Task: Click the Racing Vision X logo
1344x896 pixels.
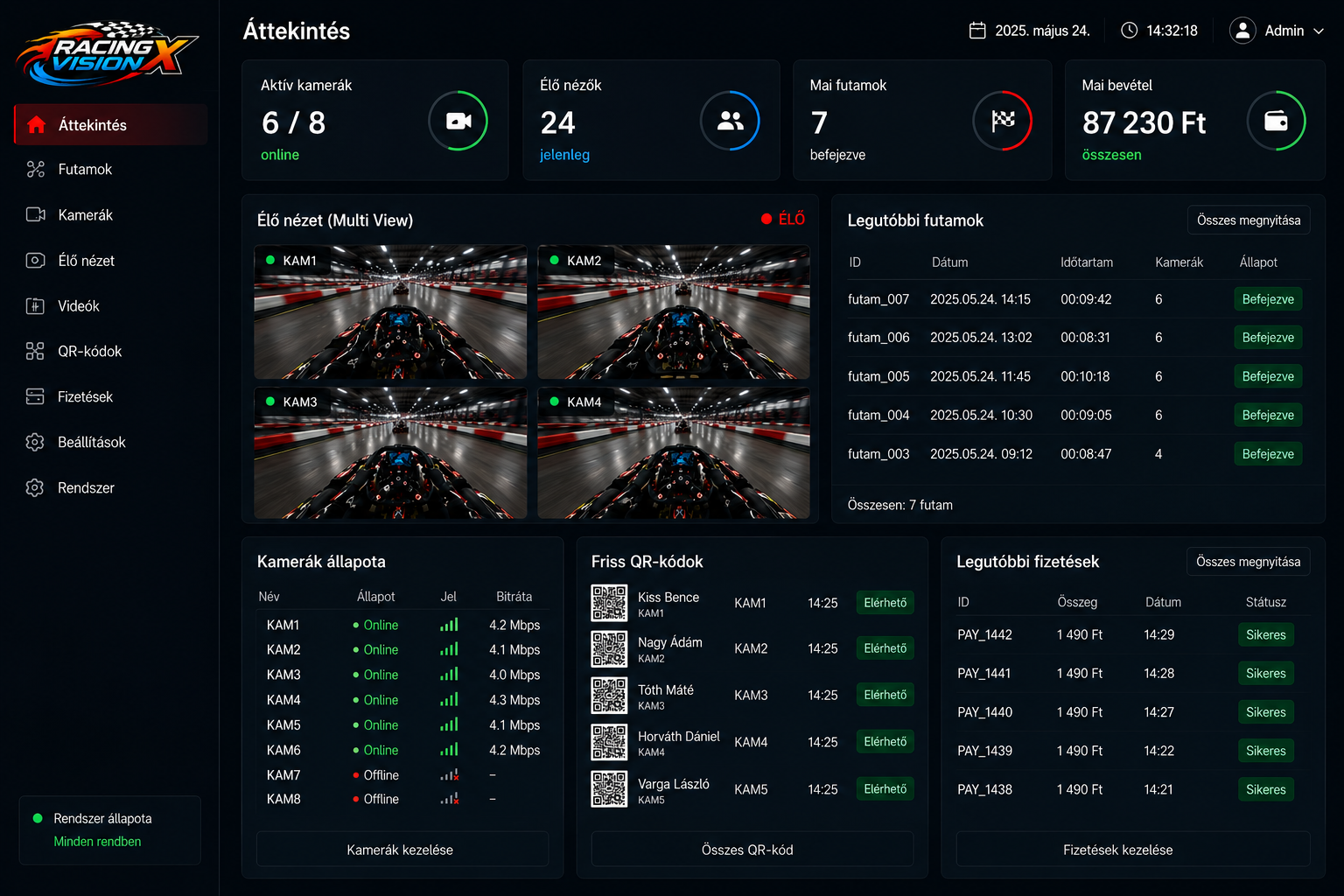Action: point(107,54)
